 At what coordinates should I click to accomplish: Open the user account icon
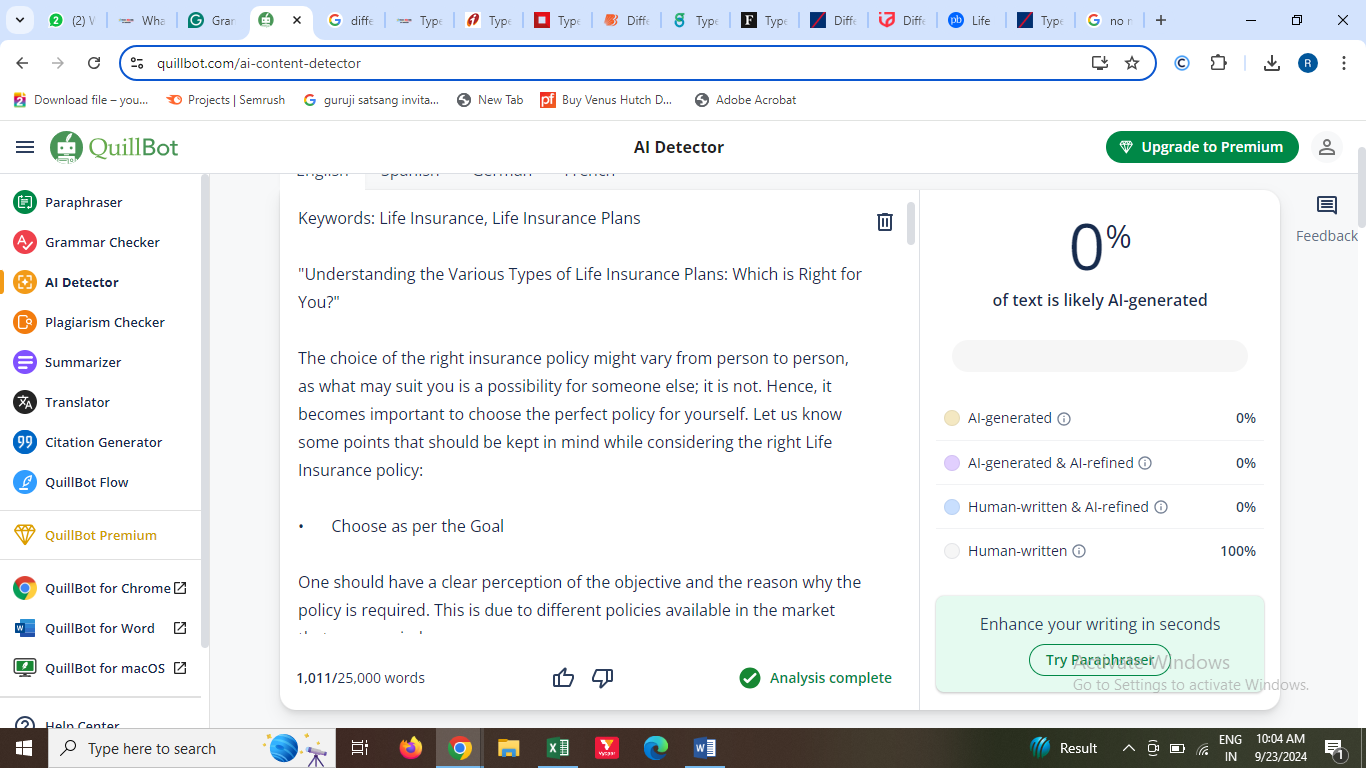(1327, 147)
